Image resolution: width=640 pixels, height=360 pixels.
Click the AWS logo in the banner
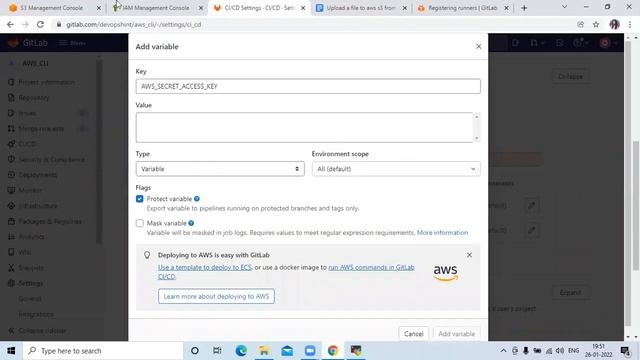[x=446, y=273]
